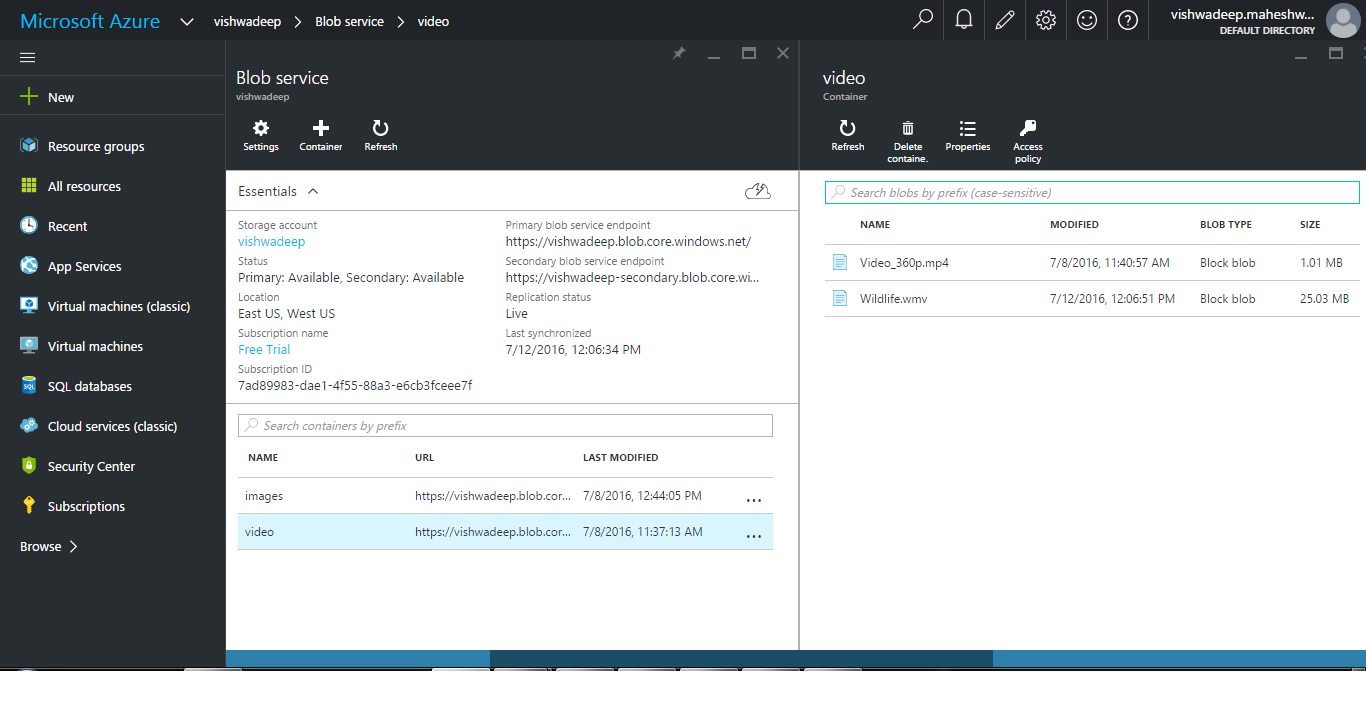Expand the Microsoft Azure dropdown chevron
This screenshot has height=709, width=1366.
coord(187,21)
